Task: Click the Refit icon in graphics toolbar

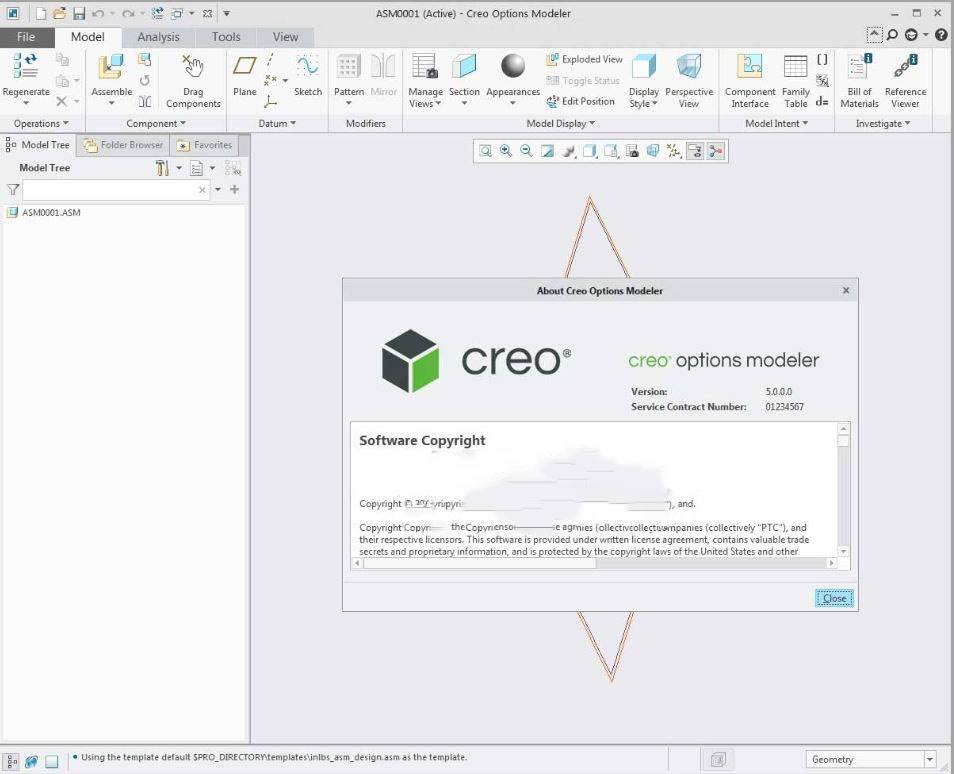Action: (x=485, y=151)
